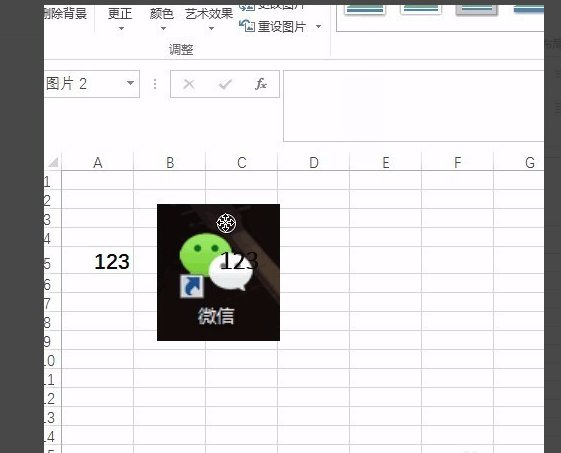This screenshot has width=561, height=453.
Task: Open the insert function fx icon
Action: [261, 84]
